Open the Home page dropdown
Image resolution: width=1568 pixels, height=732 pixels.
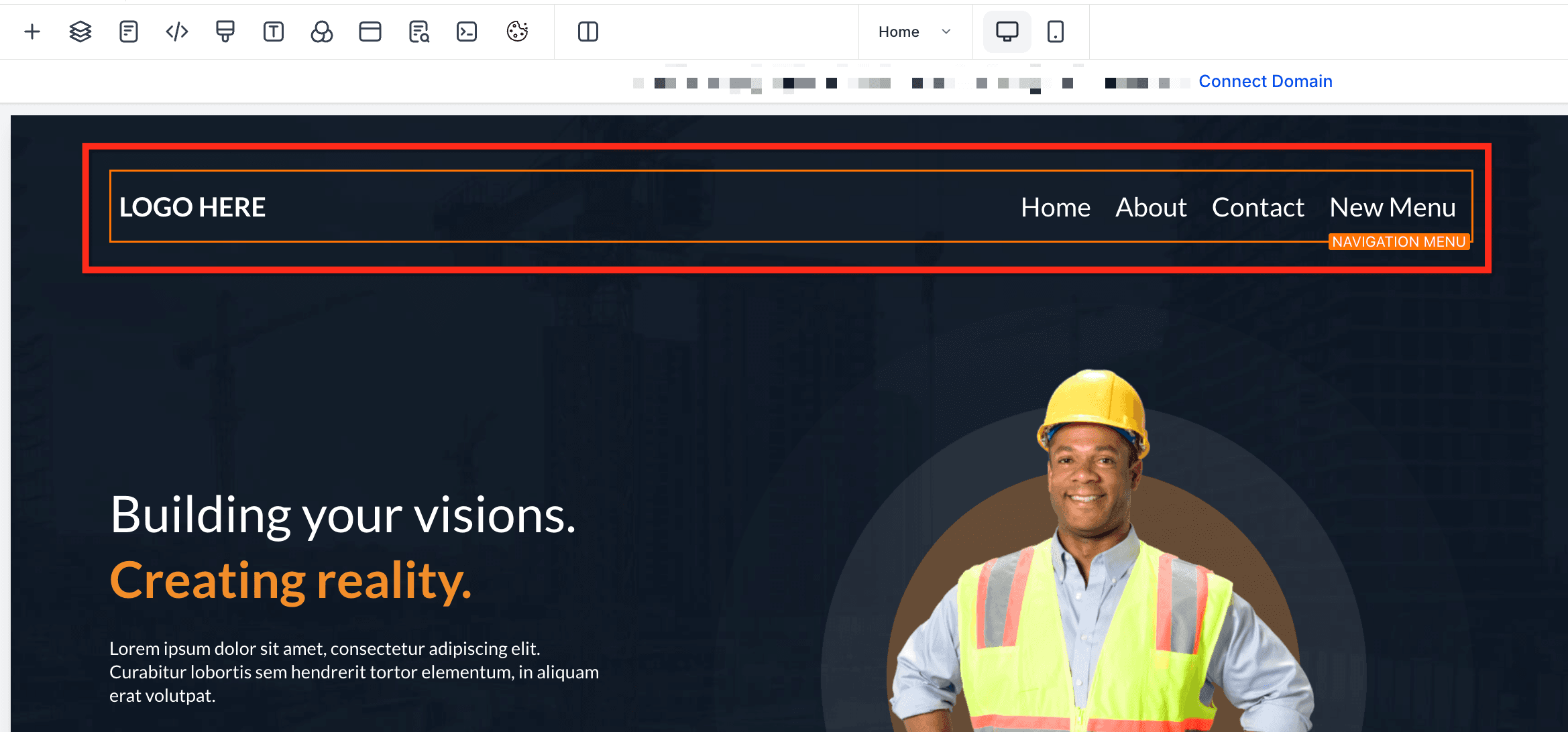click(915, 32)
